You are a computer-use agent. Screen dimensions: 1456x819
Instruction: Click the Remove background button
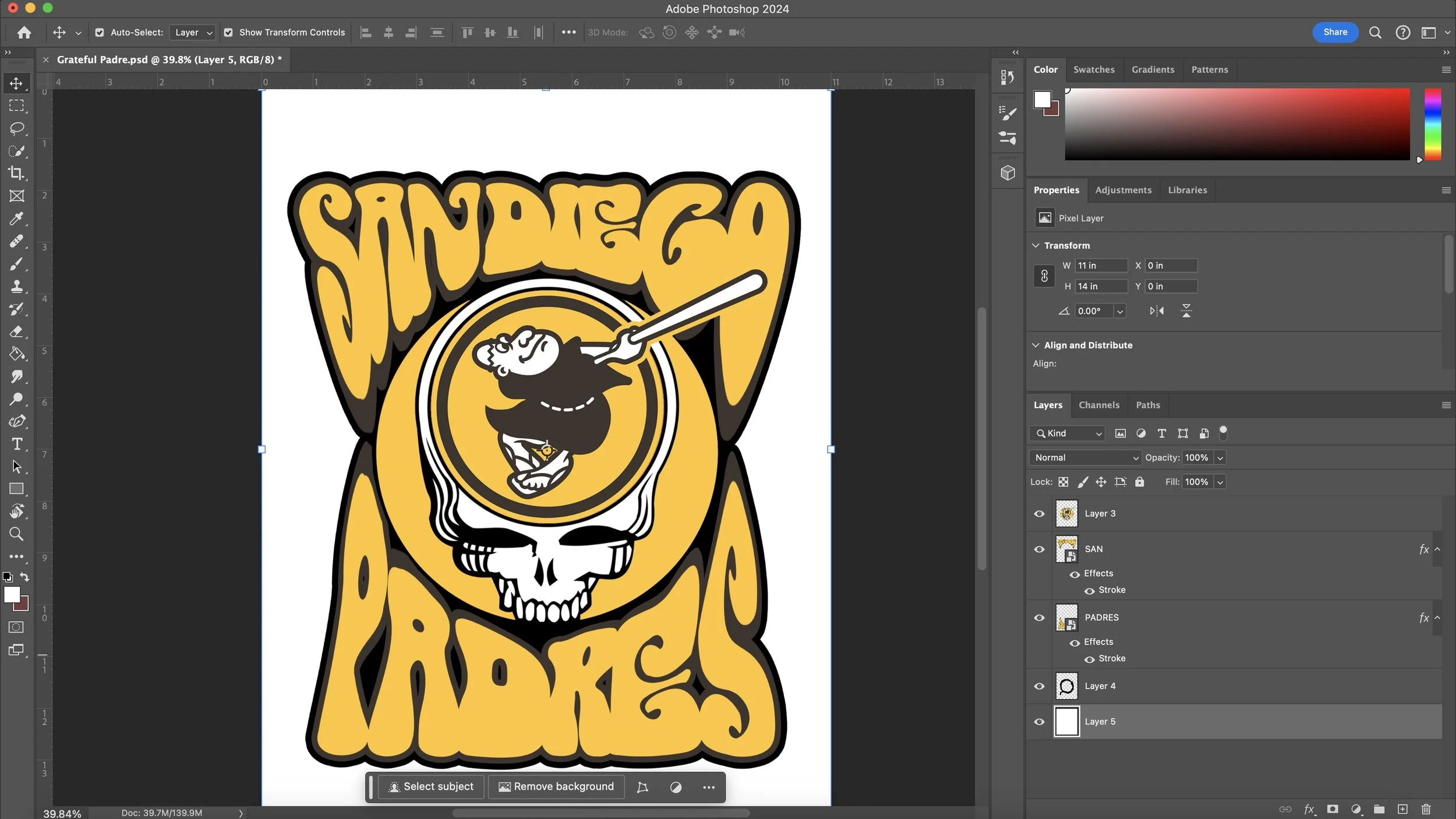click(556, 787)
